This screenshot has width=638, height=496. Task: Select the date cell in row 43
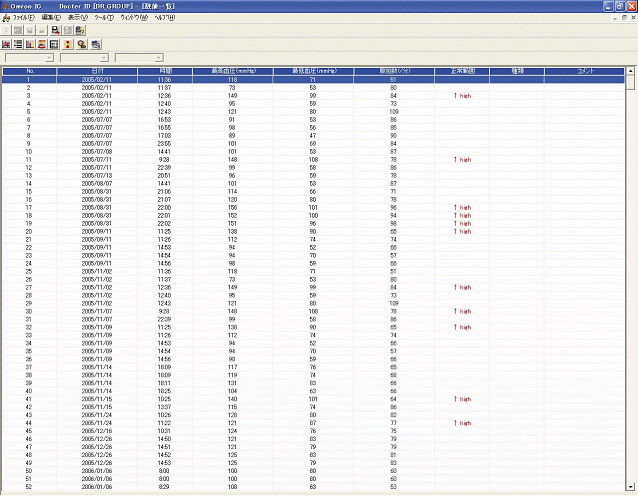point(97,415)
